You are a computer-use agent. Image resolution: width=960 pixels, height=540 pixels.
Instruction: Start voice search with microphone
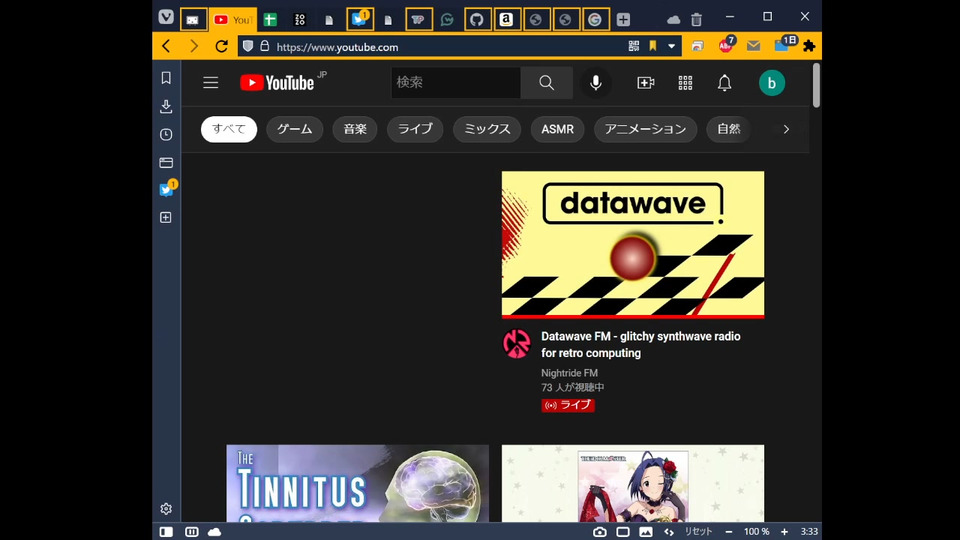(595, 83)
